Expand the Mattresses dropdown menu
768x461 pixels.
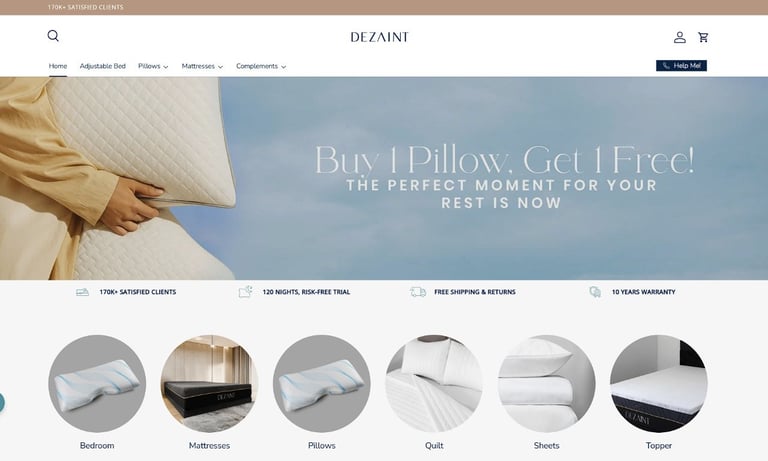point(202,66)
